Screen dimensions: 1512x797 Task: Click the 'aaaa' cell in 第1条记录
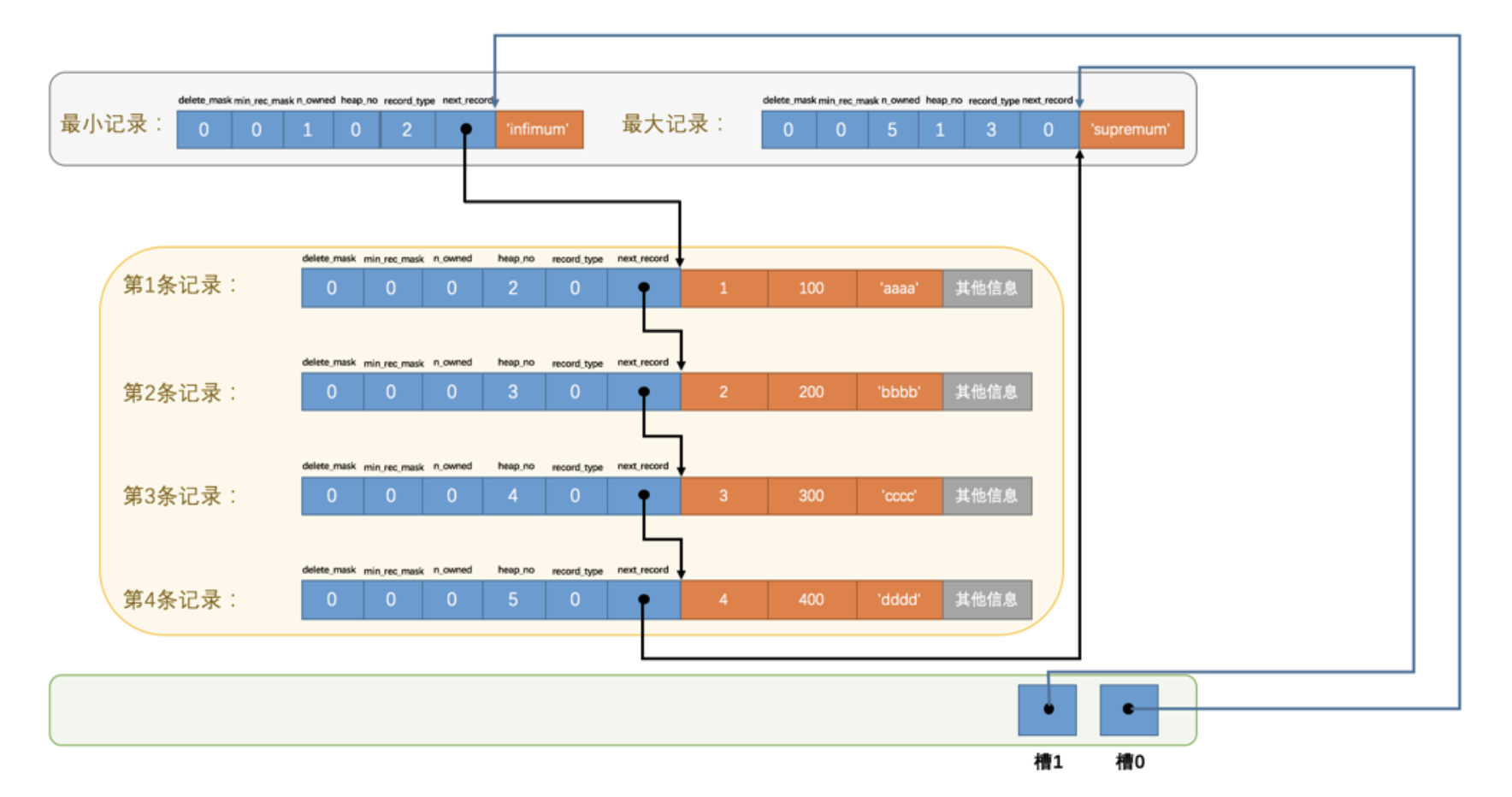(x=899, y=288)
